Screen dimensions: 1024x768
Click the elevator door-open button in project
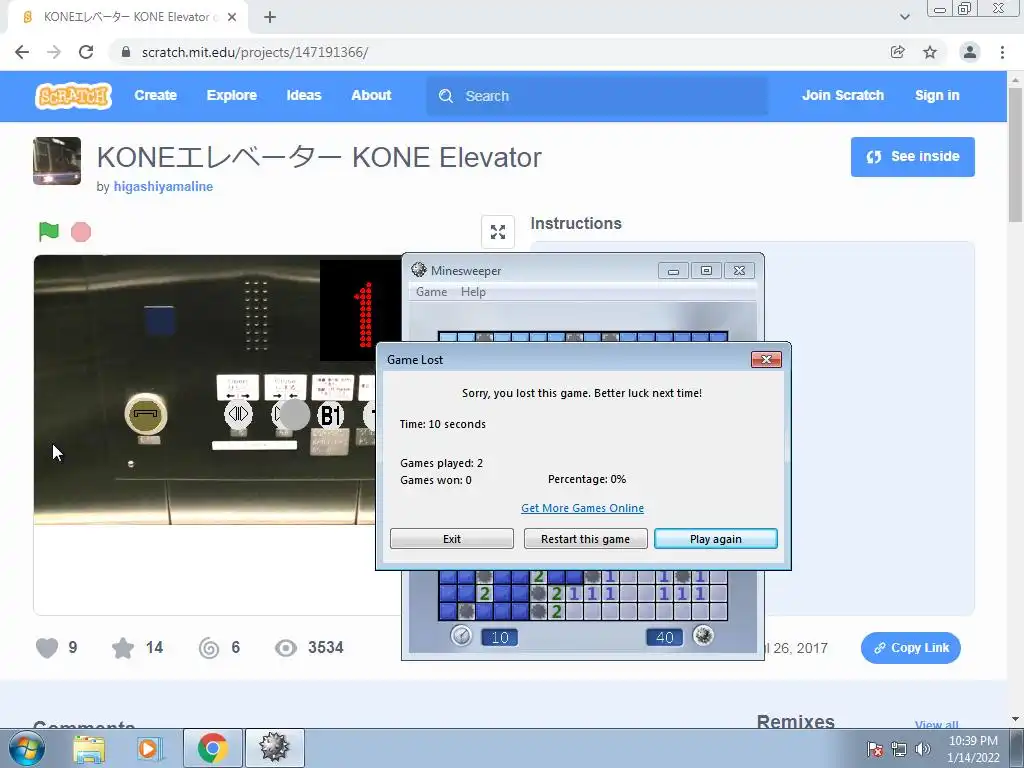point(238,413)
